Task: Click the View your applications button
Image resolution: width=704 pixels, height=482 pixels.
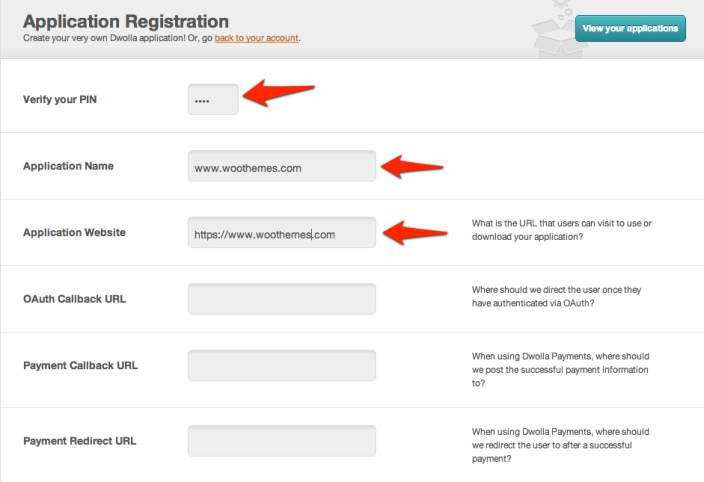Action: click(x=630, y=28)
